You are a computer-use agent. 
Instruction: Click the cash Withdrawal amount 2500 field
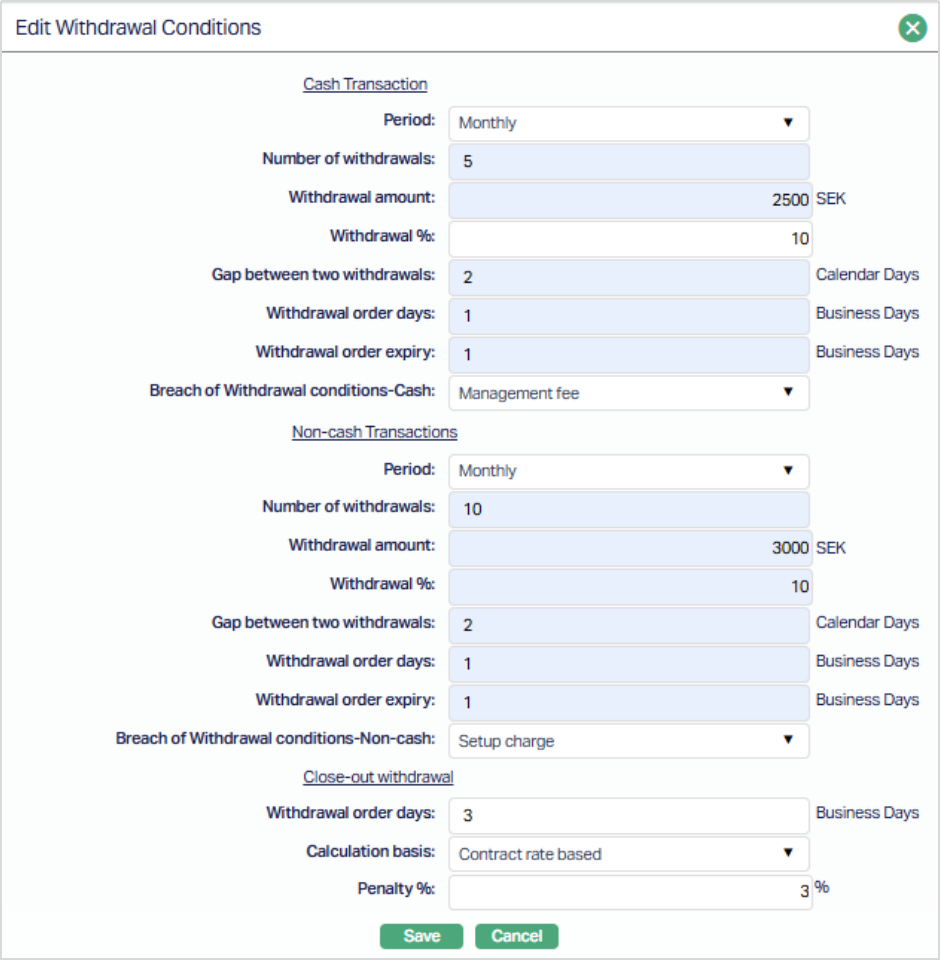pyautogui.click(x=628, y=200)
